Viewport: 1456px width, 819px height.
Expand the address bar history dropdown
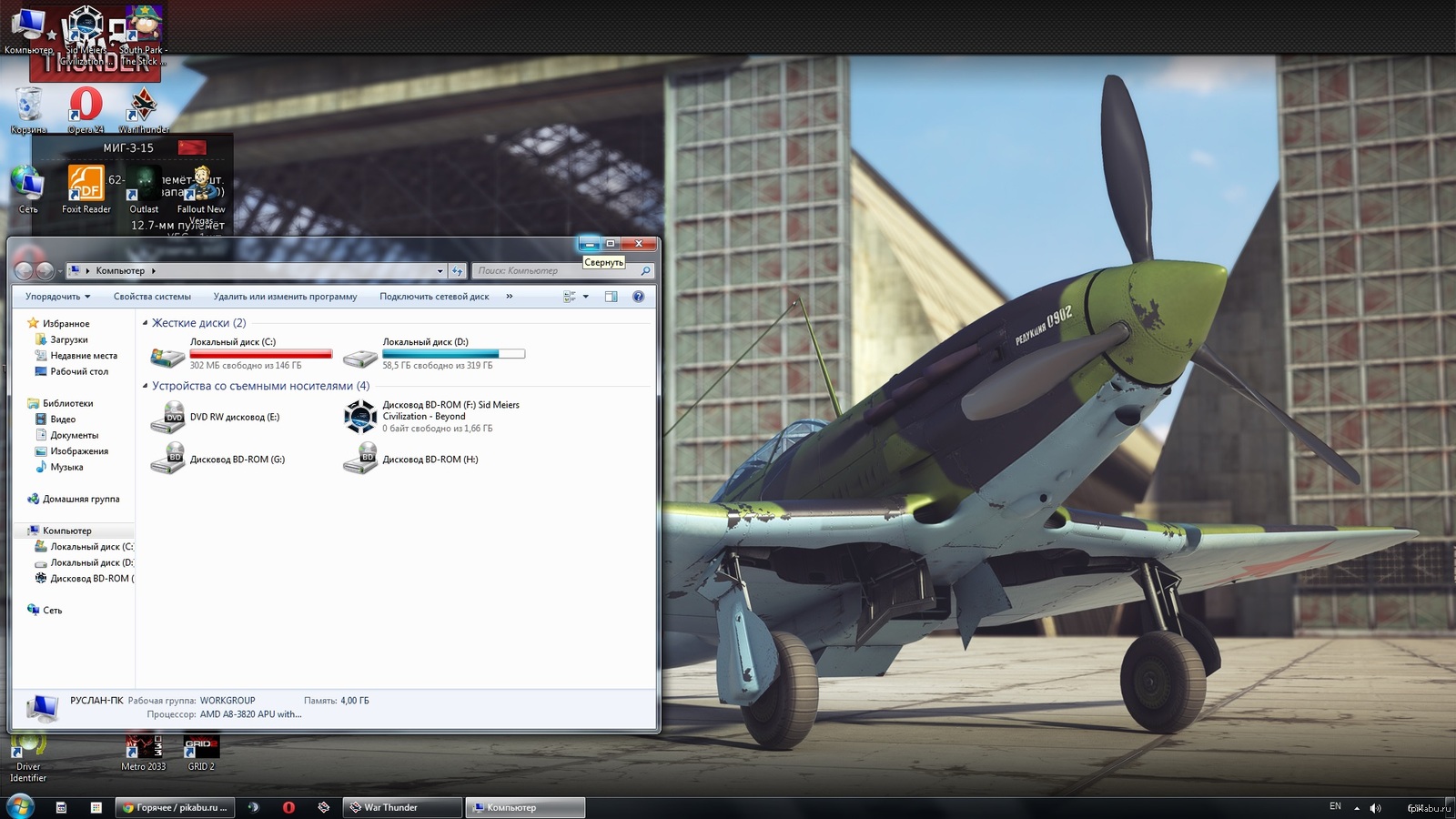click(x=440, y=270)
